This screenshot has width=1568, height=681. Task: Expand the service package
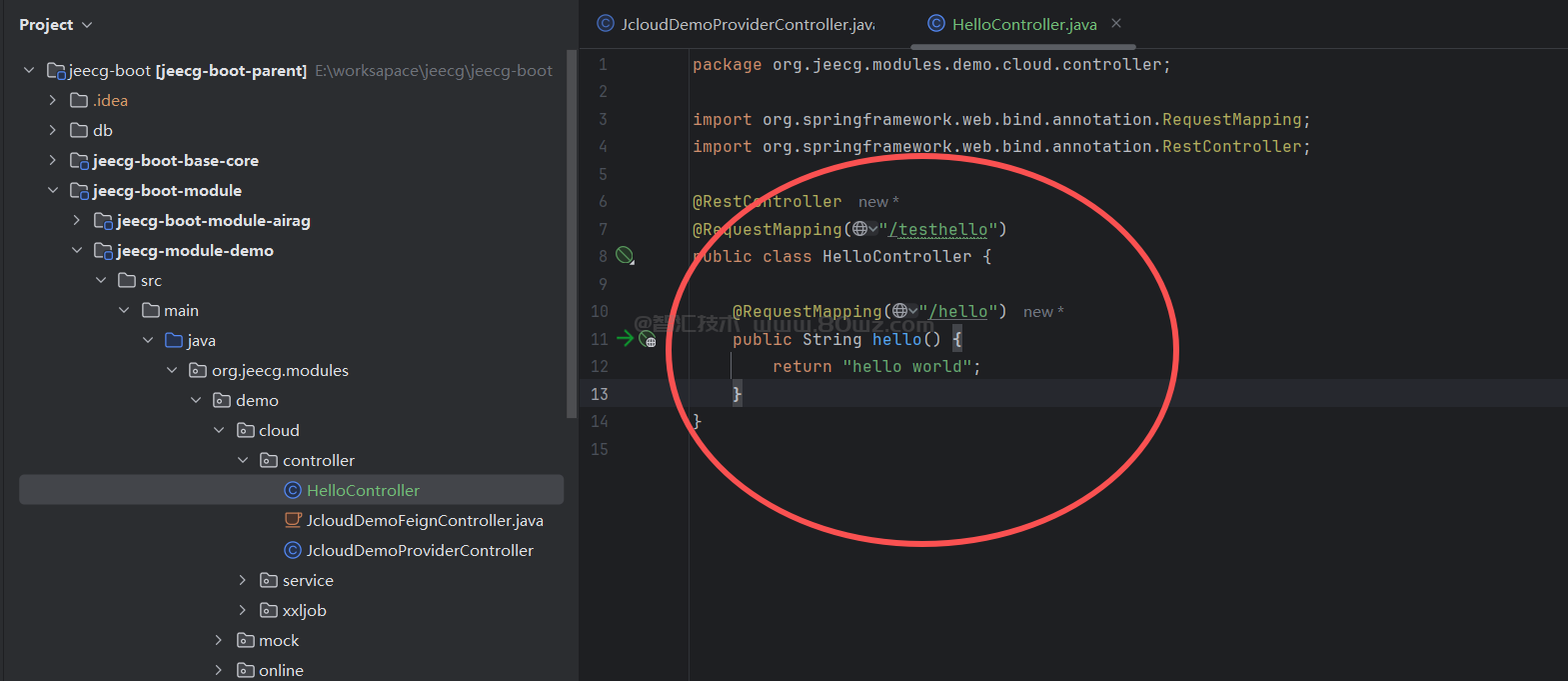pyautogui.click(x=243, y=580)
